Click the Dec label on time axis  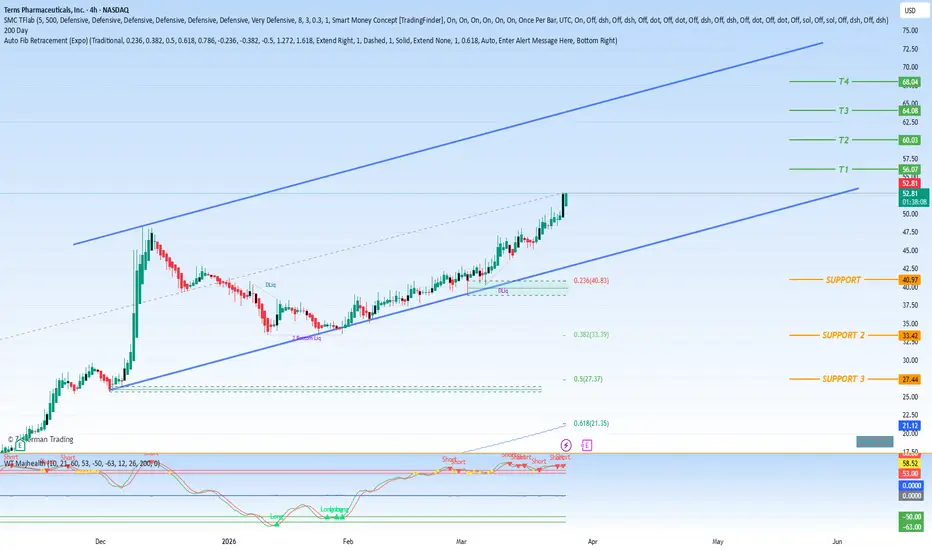[100, 542]
